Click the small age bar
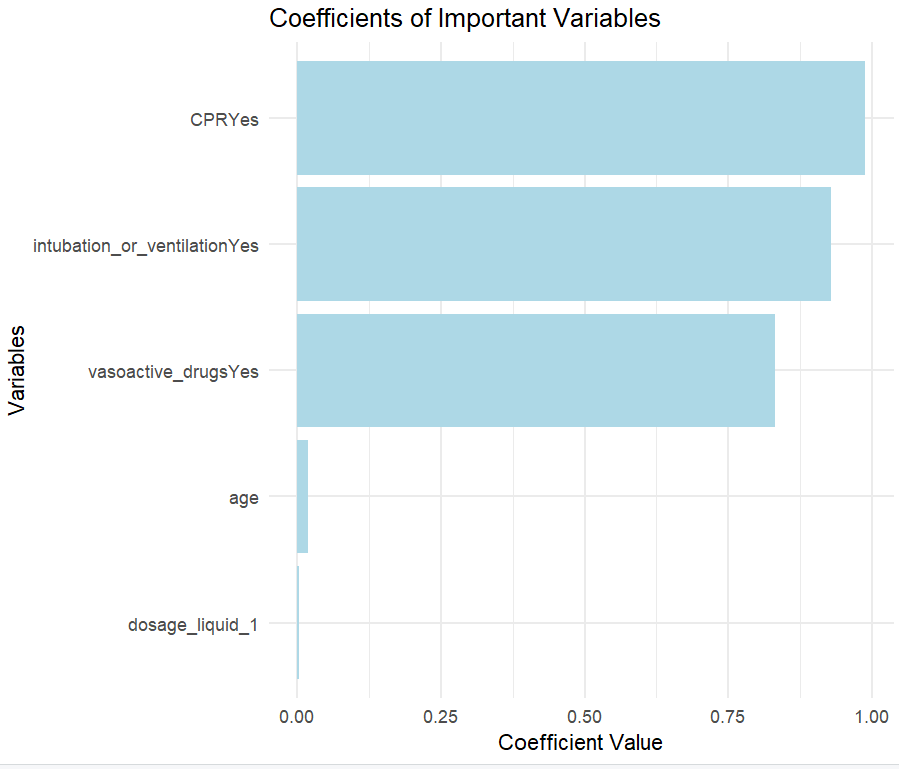 302,497
